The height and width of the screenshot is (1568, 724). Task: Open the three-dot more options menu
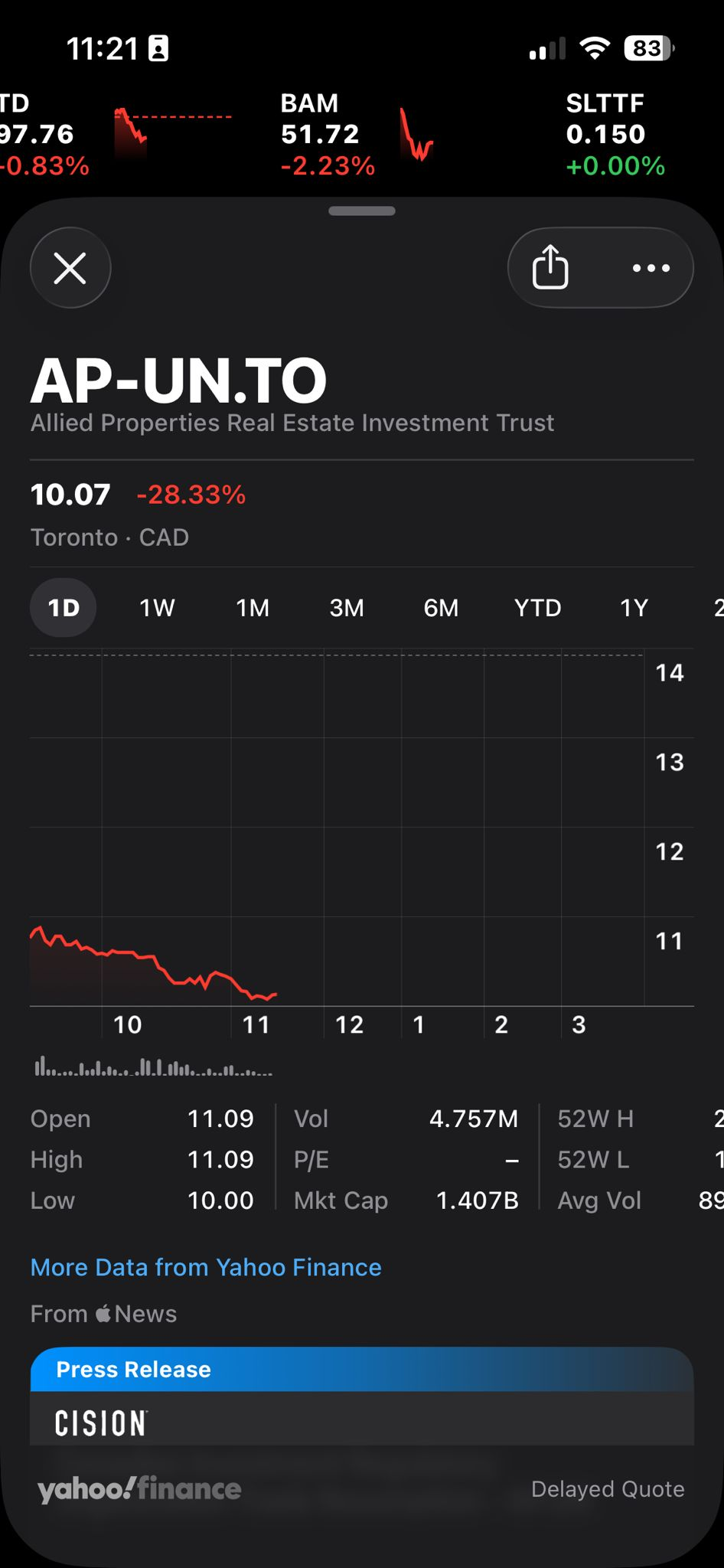pos(651,268)
